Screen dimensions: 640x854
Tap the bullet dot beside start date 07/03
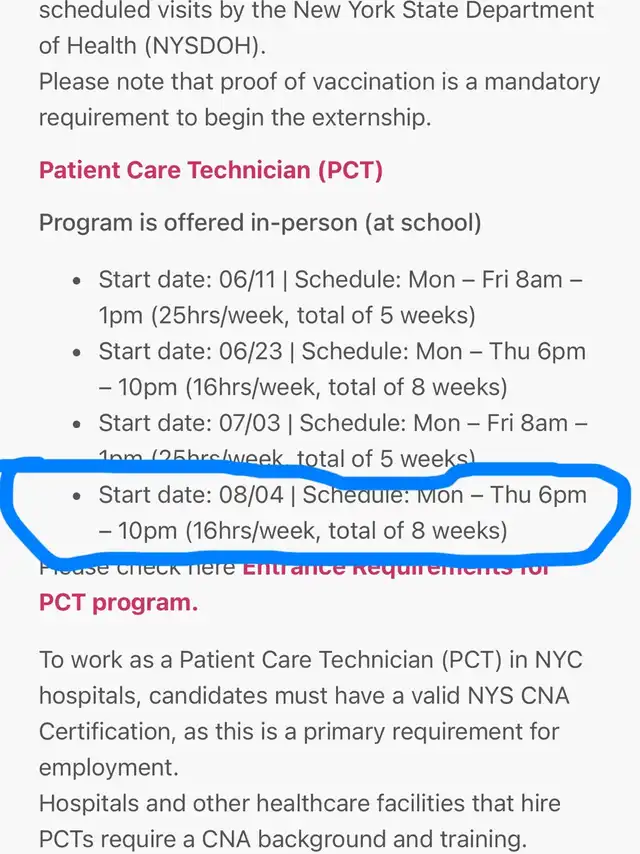[x=77, y=424]
